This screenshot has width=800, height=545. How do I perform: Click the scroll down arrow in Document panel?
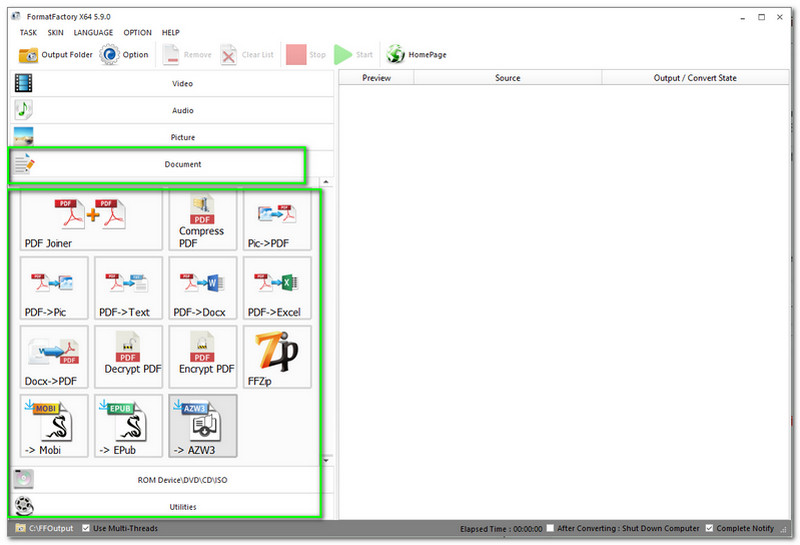326,460
